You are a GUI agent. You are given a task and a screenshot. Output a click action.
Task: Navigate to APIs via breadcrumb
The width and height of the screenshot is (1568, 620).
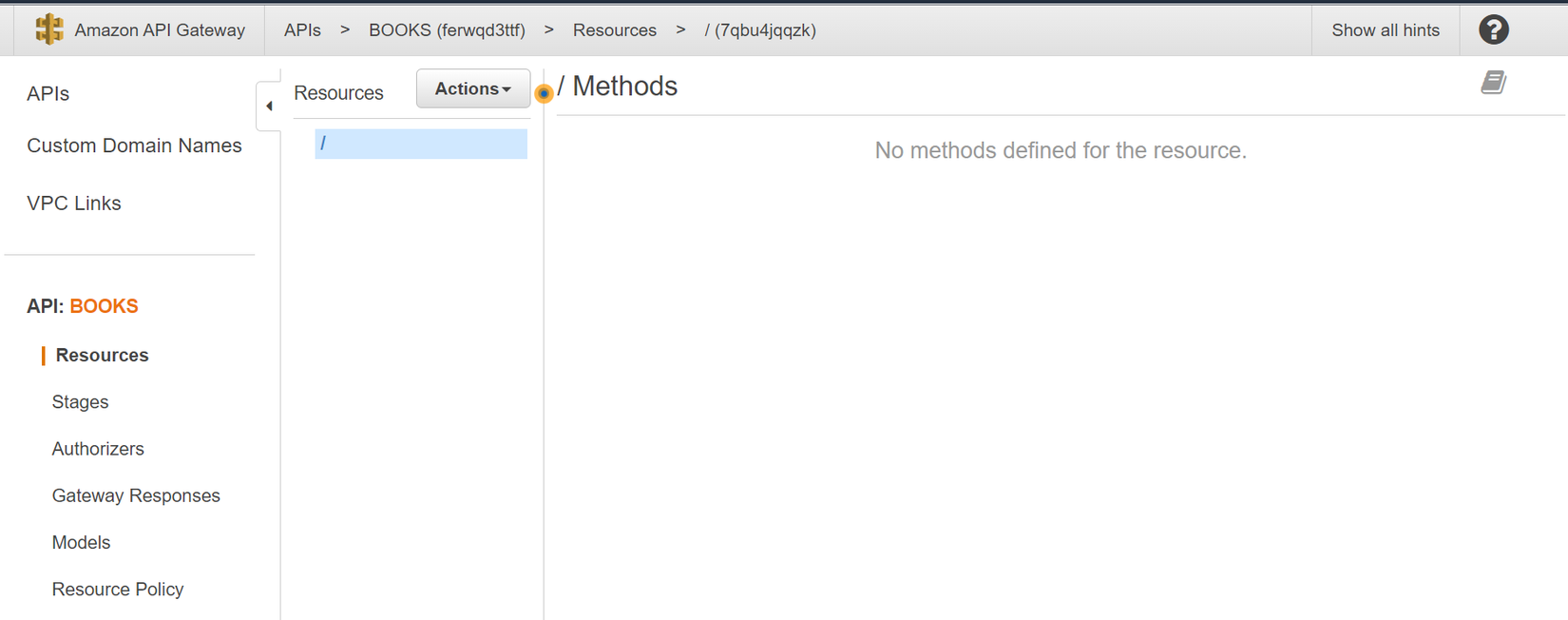pos(302,29)
